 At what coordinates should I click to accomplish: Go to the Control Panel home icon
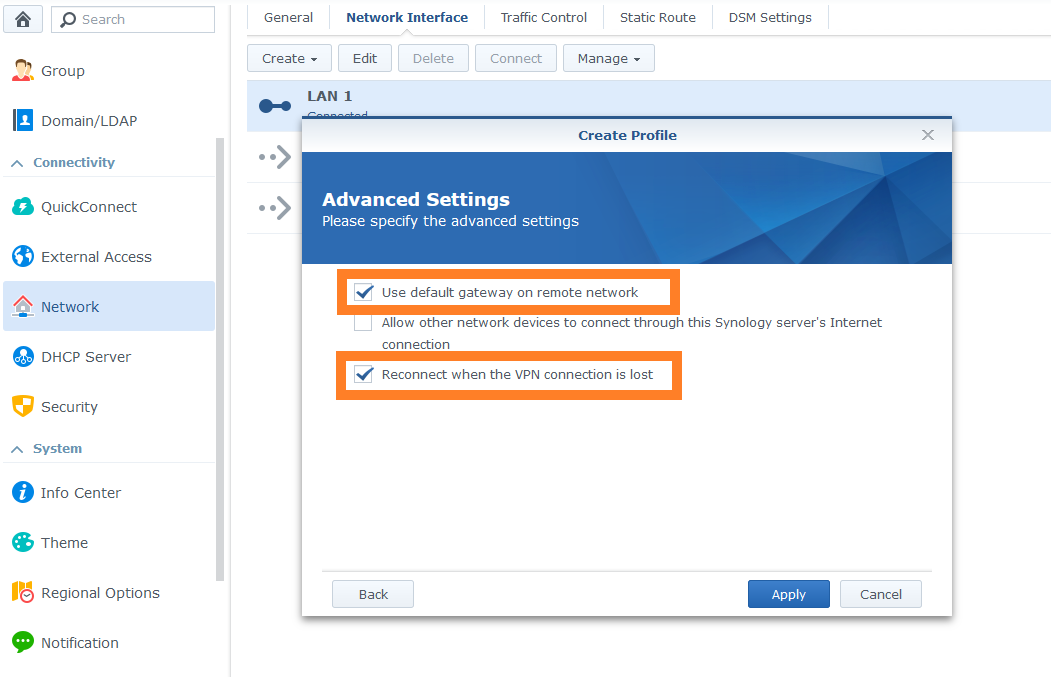click(x=23, y=19)
